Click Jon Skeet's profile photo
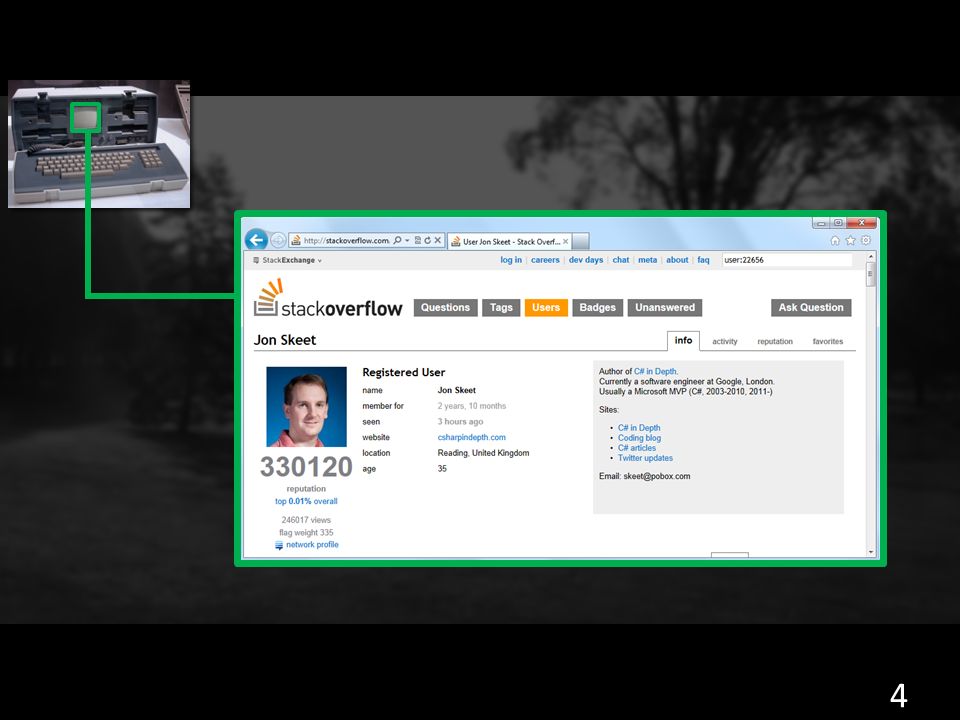This screenshot has height=720, width=960. pyautogui.click(x=306, y=407)
